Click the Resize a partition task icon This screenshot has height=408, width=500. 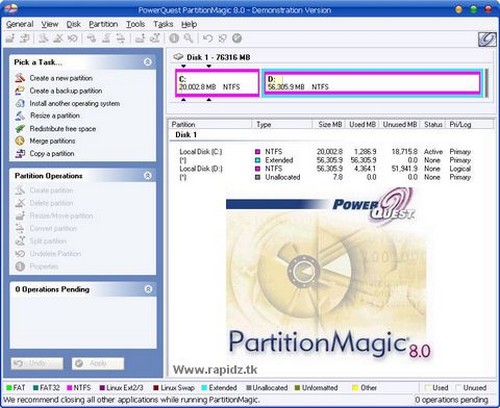[20, 116]
